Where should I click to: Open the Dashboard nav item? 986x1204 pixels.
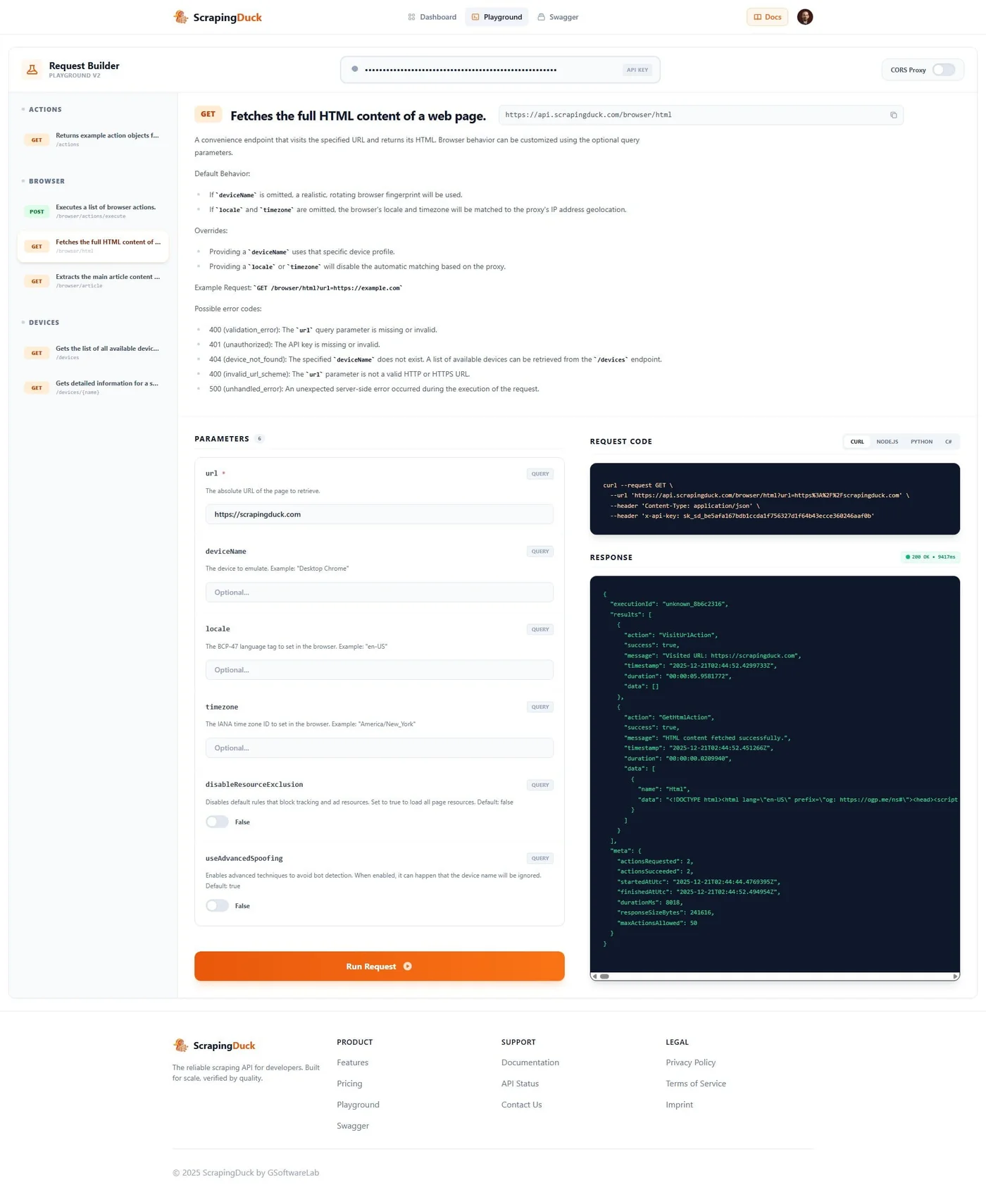pyautogui.click(x=432, y=17)
